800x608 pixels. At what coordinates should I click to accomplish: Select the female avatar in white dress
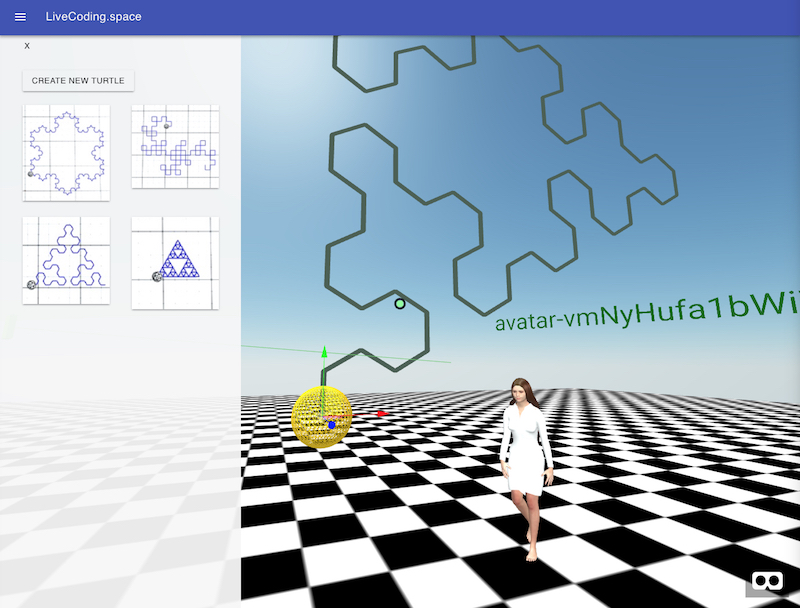click(526, 460)
